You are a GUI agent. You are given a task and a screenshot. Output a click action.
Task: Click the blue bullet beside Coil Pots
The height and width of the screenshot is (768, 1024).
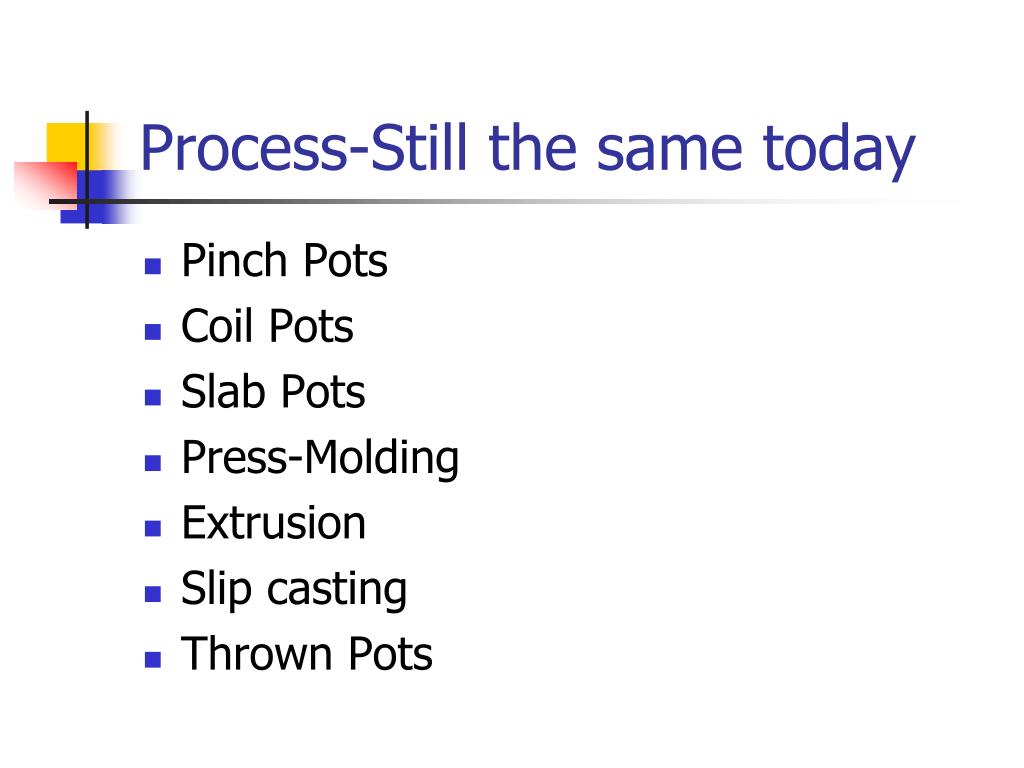pos(153,332)
